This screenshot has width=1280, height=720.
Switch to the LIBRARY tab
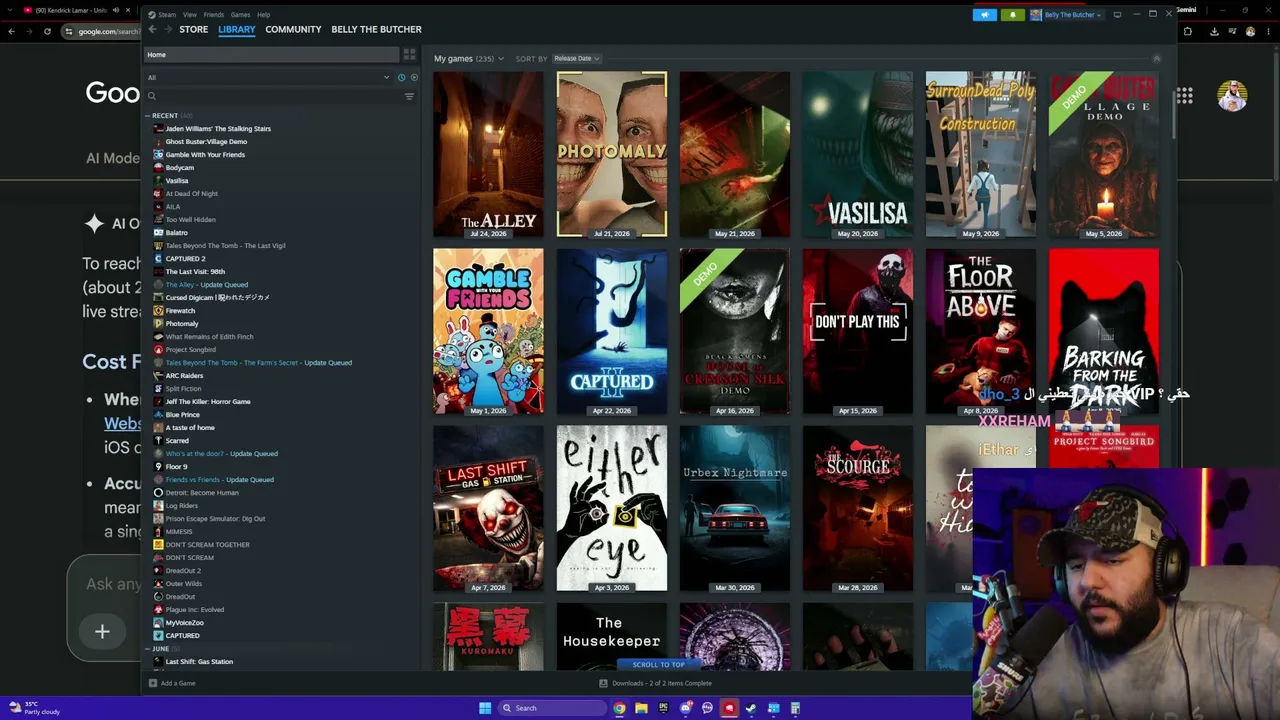point(237,30)
